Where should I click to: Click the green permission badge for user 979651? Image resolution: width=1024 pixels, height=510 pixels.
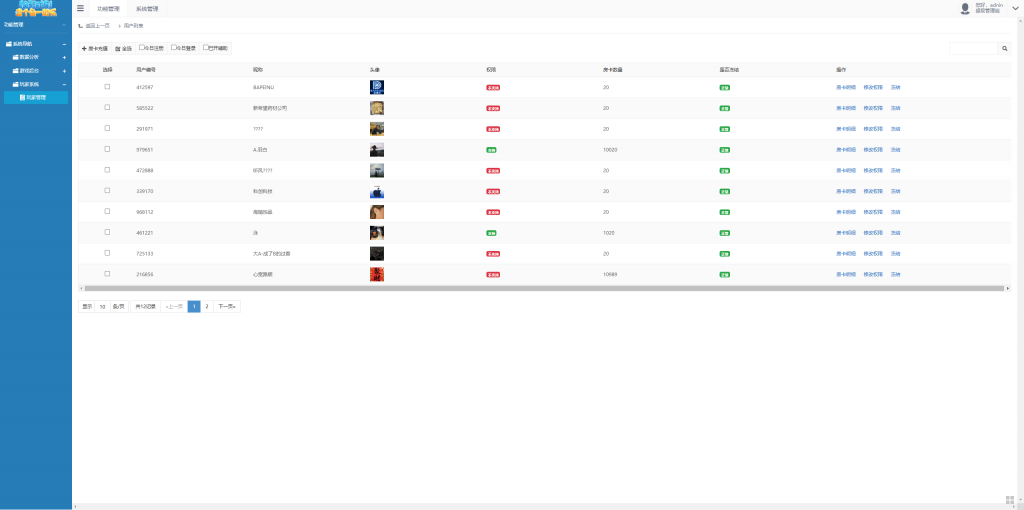click(x=491, y=149)
